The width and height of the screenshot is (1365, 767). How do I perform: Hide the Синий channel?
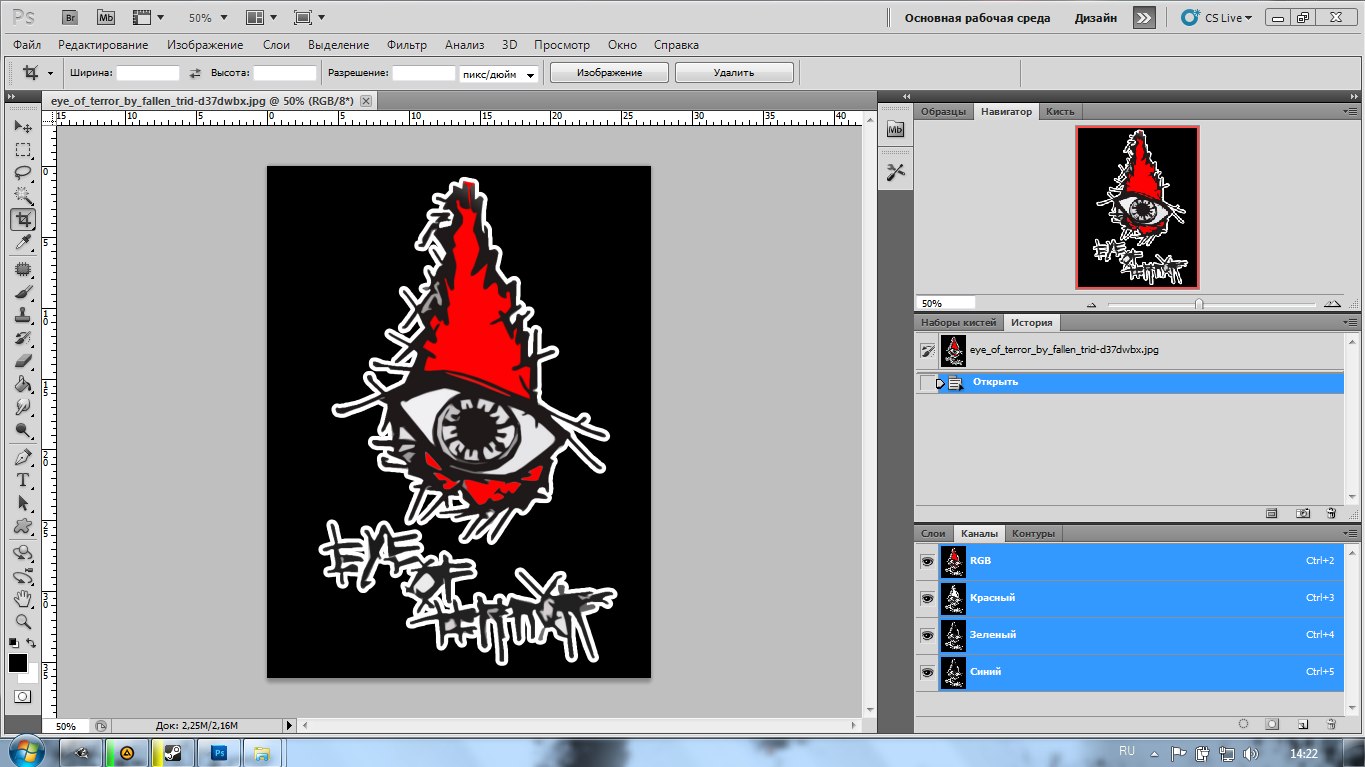click(x=927, y=672)
